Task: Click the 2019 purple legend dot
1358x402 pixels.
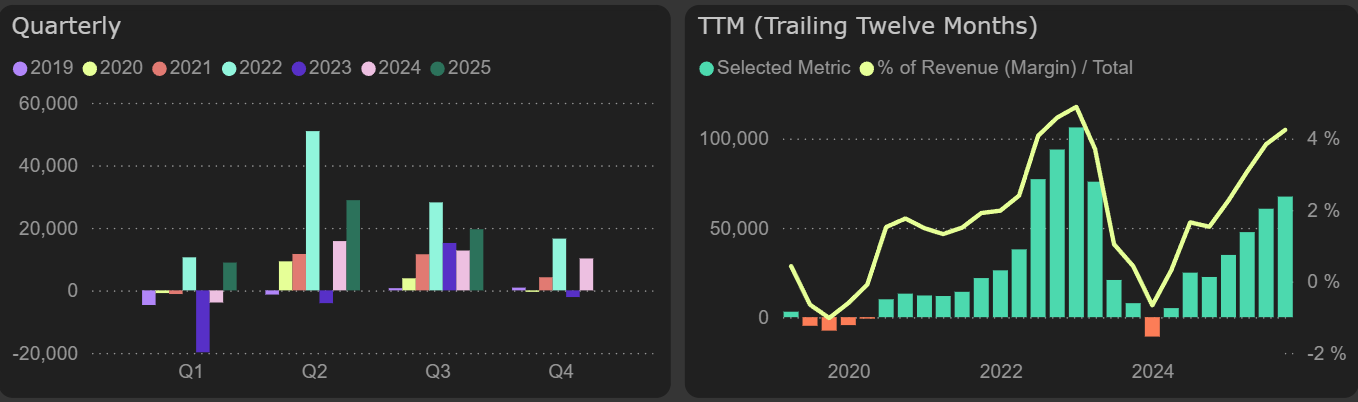Action: (x=19, y=68)
